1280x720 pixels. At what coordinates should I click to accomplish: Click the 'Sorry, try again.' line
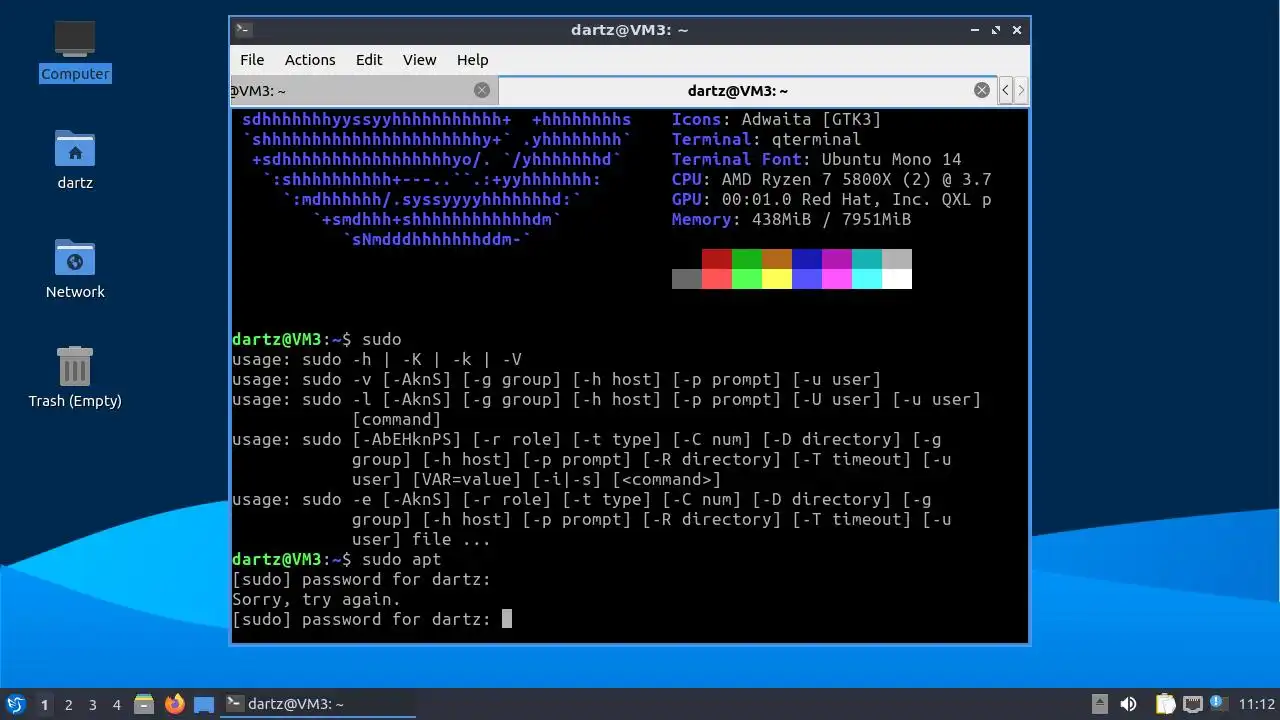(x=317, y=599)
